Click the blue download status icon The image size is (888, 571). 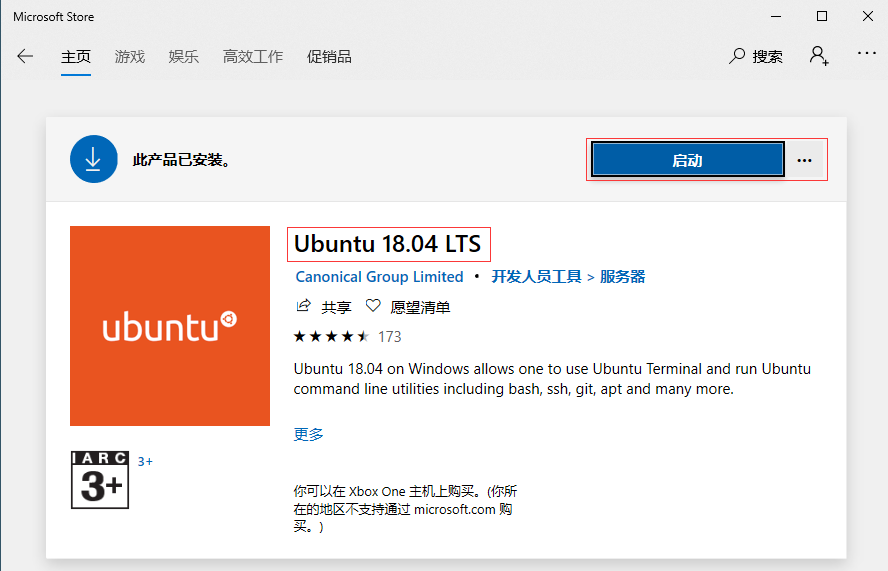(93, 159)
